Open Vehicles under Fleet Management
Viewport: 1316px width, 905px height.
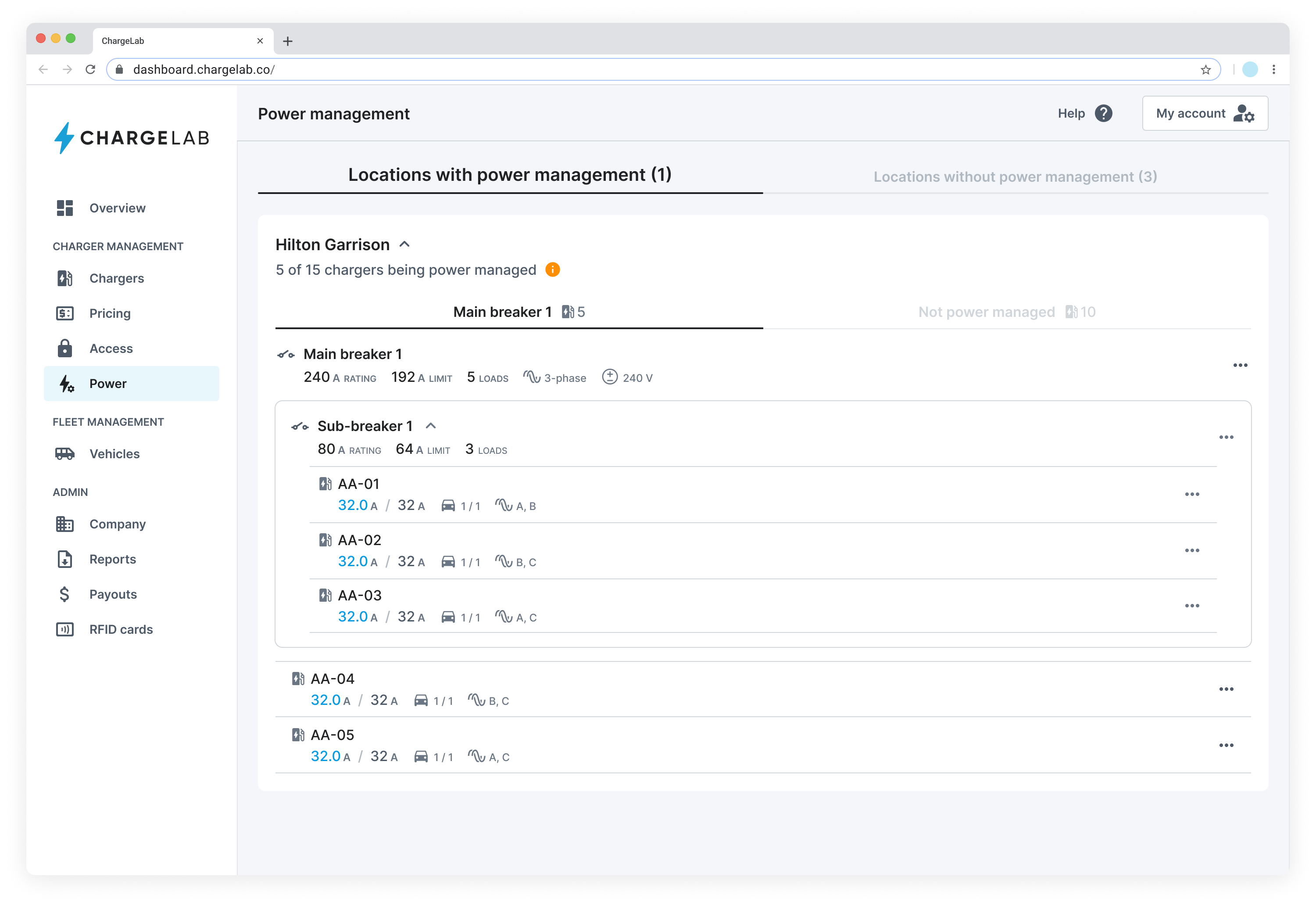[114, 454]
